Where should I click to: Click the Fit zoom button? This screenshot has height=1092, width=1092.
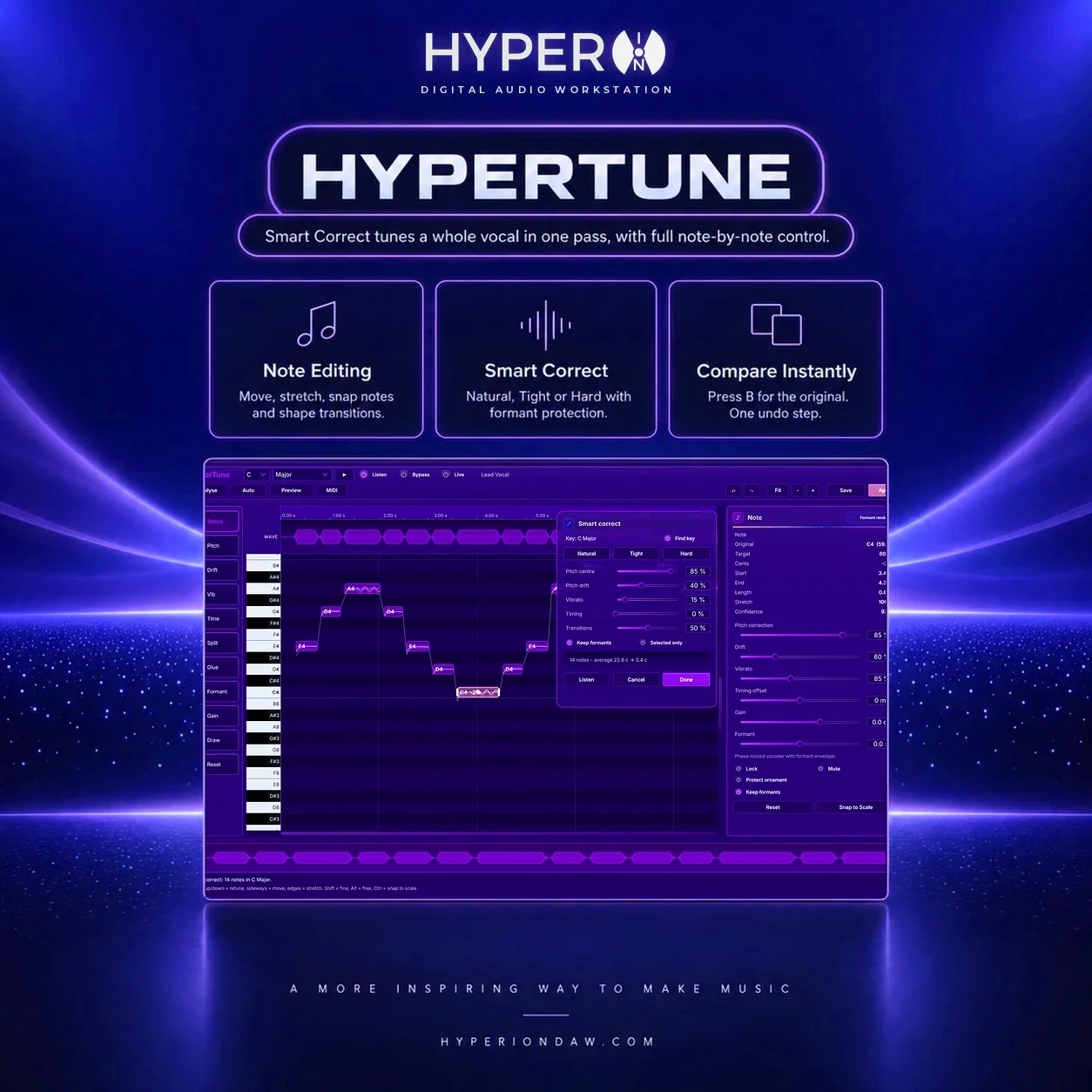click(778, 490)
